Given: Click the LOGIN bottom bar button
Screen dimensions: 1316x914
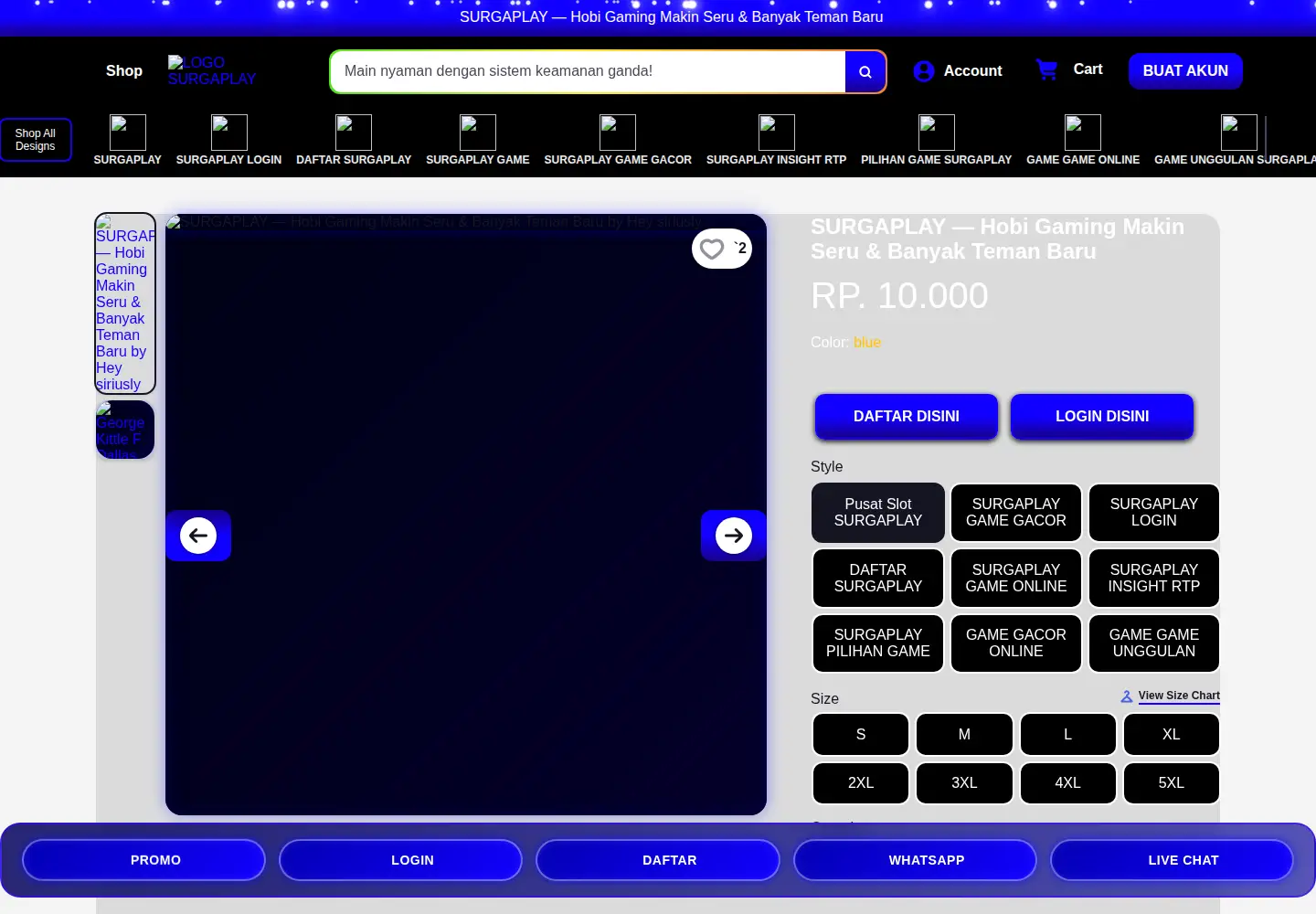Looking at the screenshot, I should (401, 860).
